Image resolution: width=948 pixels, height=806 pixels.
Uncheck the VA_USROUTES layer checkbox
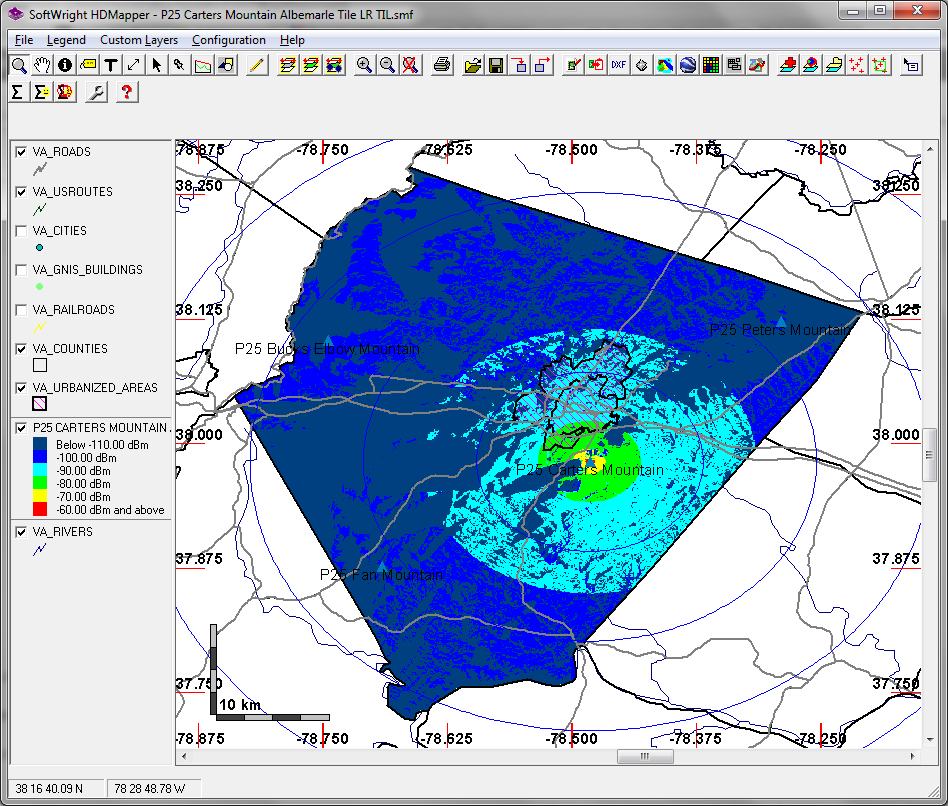pyautogui.click(x=21, y=192)
